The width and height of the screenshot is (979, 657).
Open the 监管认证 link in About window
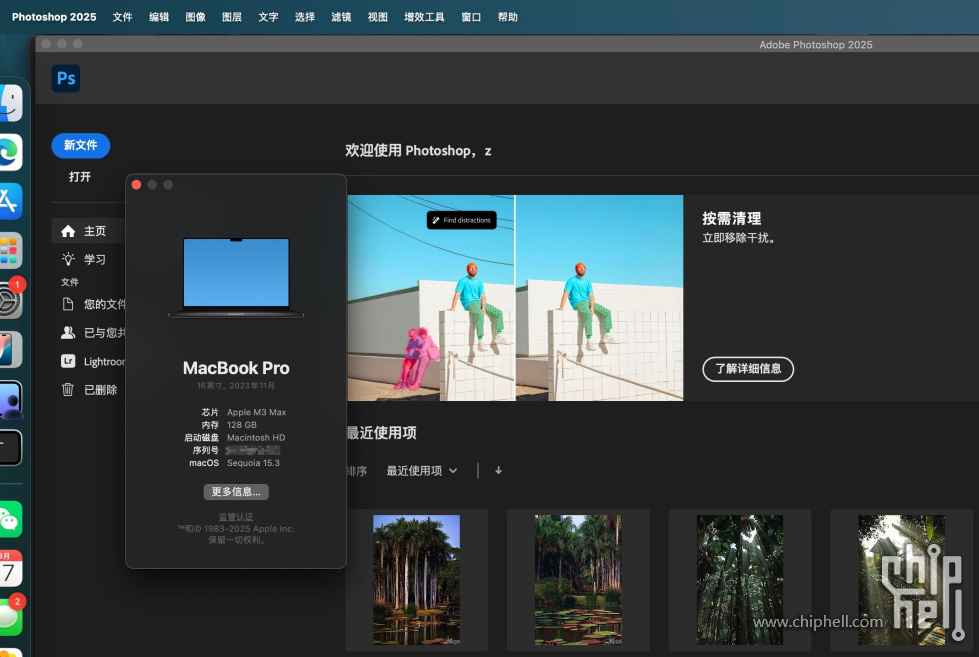point(236,516)
